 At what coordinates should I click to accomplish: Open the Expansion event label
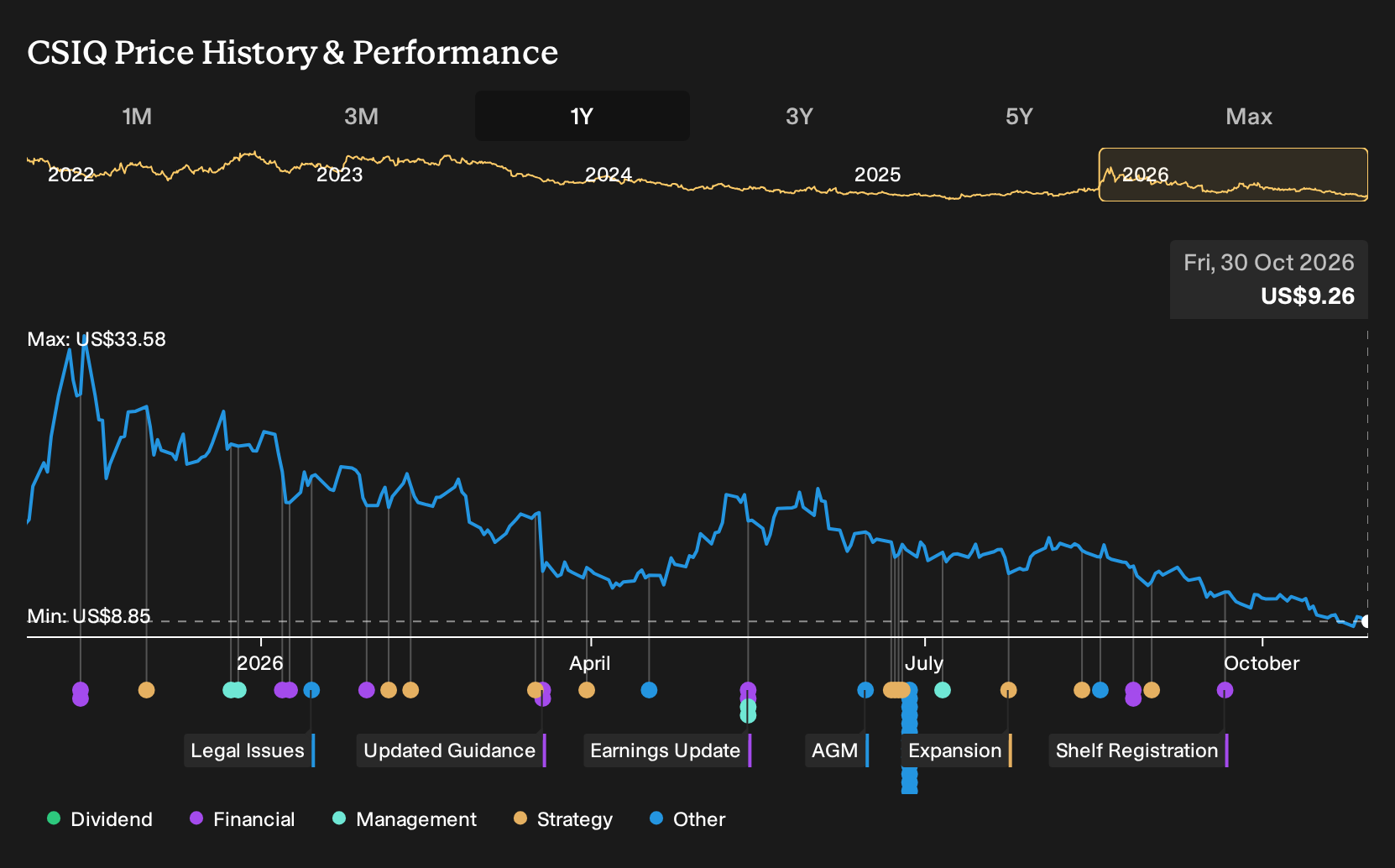(957, 750)
